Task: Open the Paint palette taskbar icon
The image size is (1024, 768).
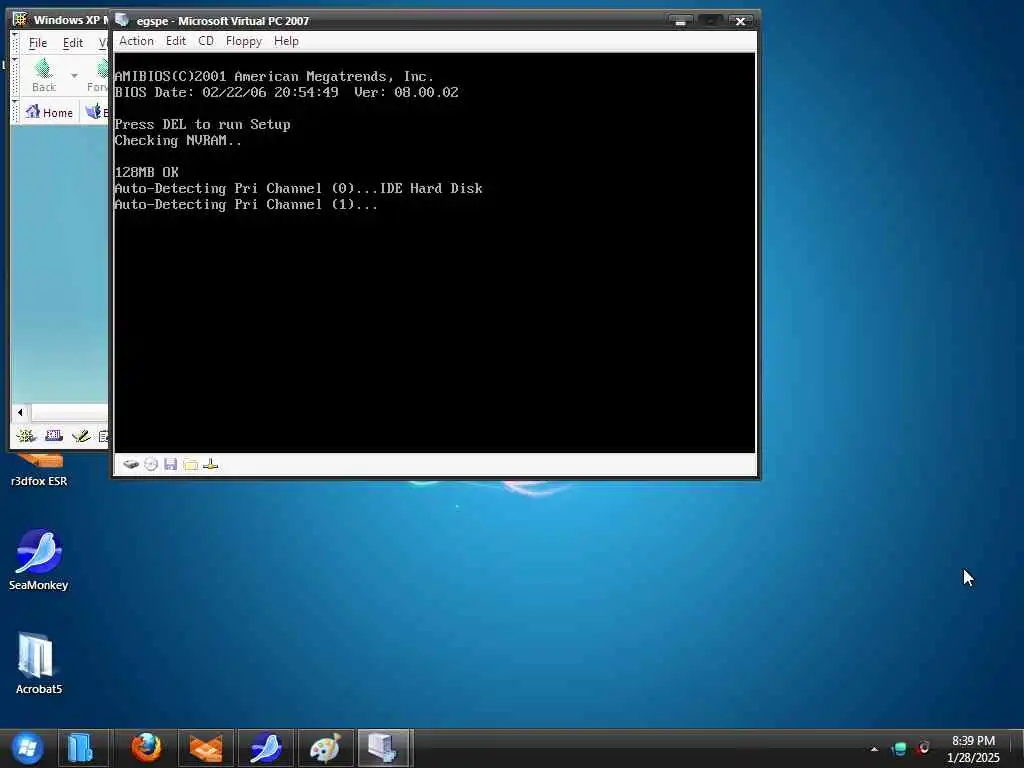Action: [x=325, y=748]
